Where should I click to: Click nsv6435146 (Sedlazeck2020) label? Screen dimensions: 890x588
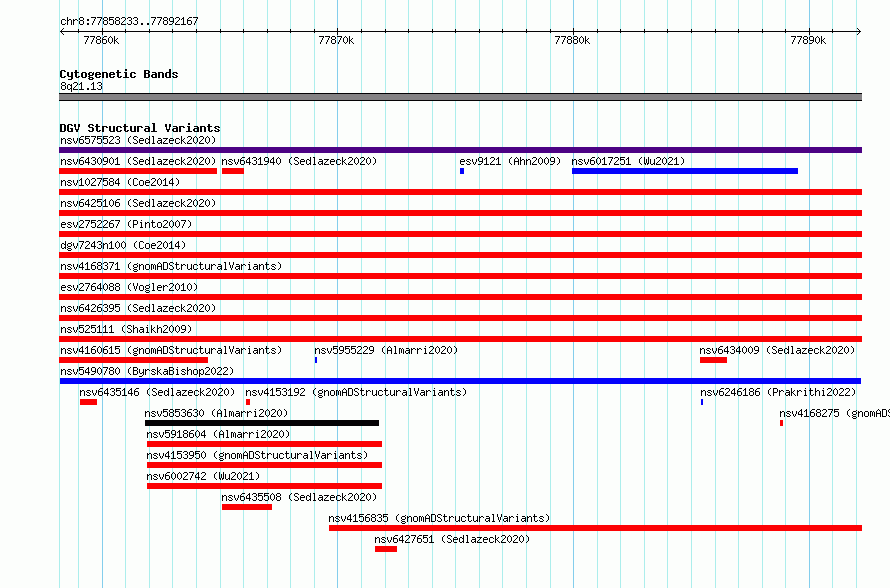click(x=157, y=392)
